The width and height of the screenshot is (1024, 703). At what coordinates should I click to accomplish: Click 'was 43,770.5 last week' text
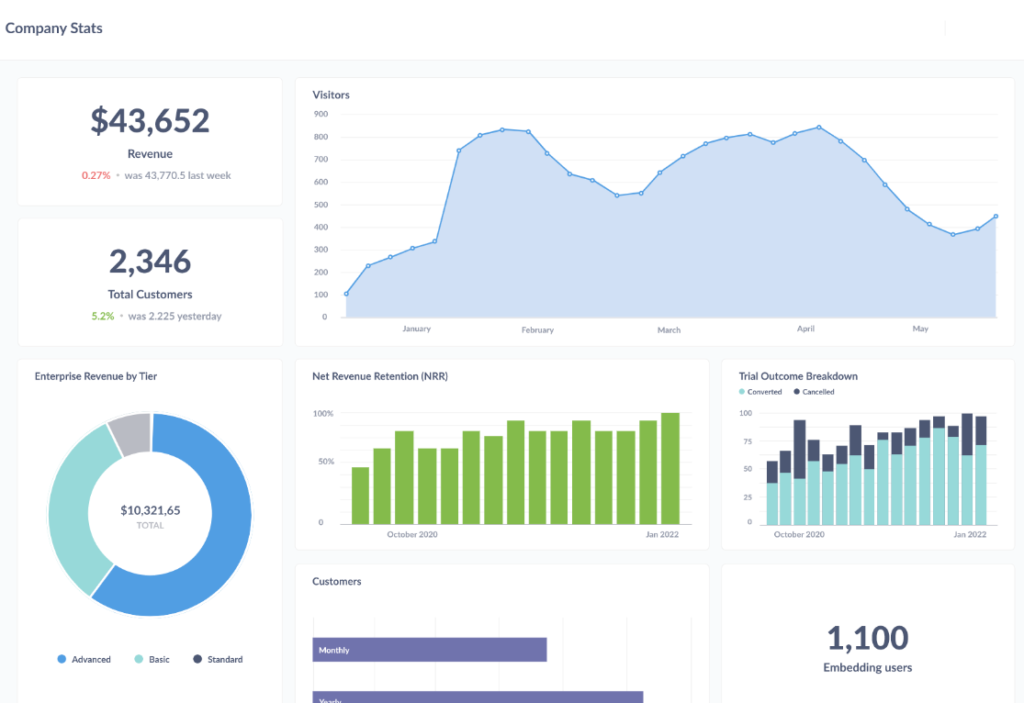(x=178, y=176)
